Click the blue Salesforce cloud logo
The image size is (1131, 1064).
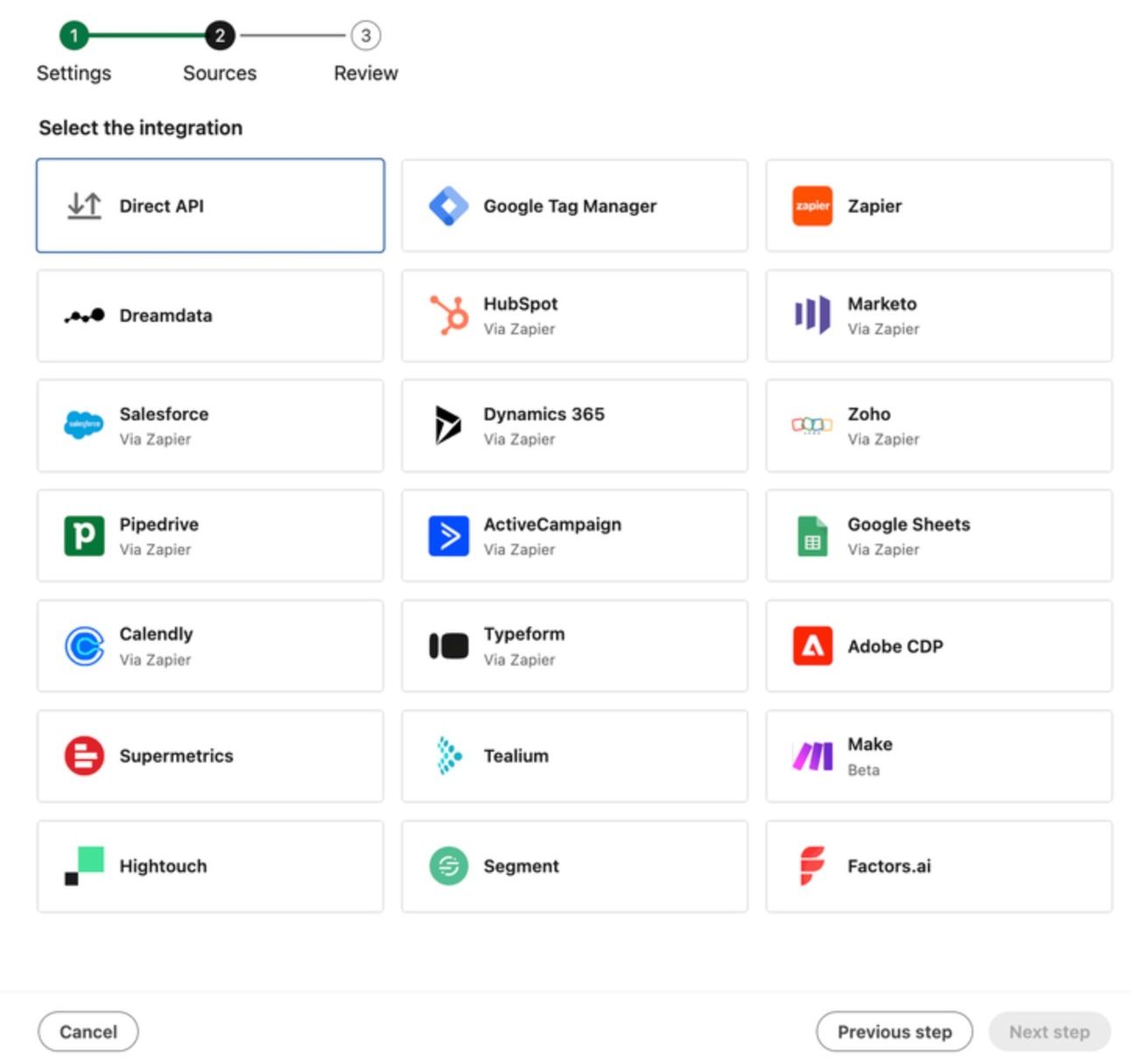tap(84, 425)
